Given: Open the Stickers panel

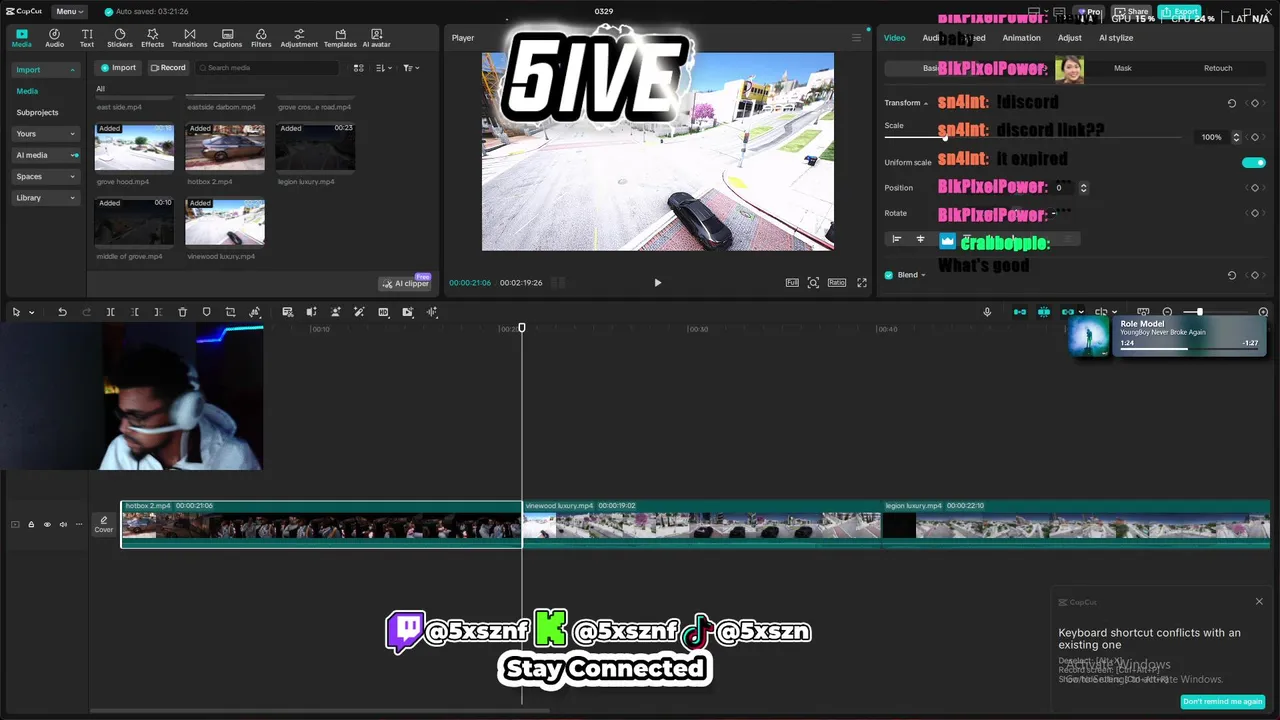Looking at the screenshot, I should [120, 38].
